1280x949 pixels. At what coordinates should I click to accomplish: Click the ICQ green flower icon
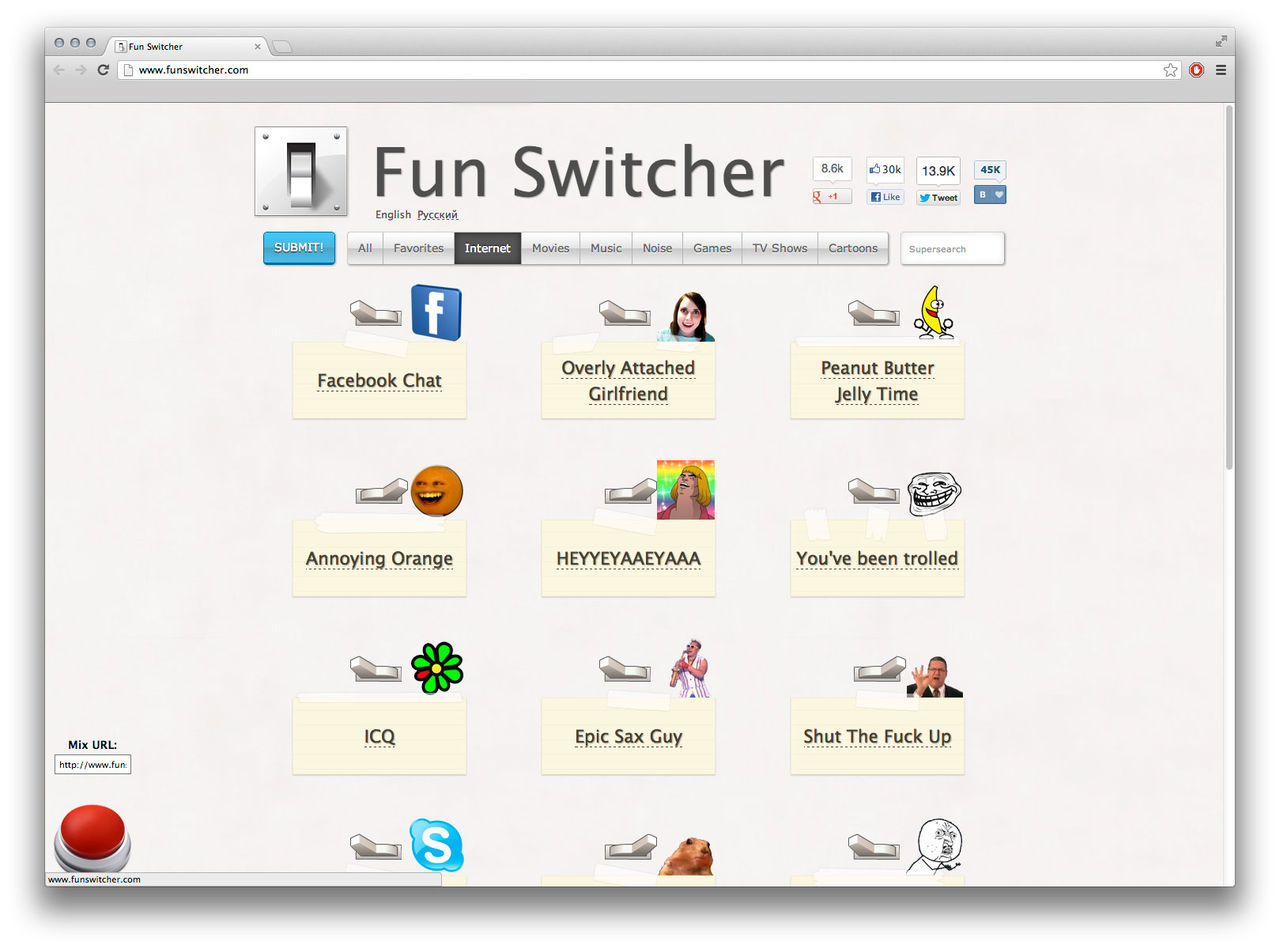tap(437, 668)
